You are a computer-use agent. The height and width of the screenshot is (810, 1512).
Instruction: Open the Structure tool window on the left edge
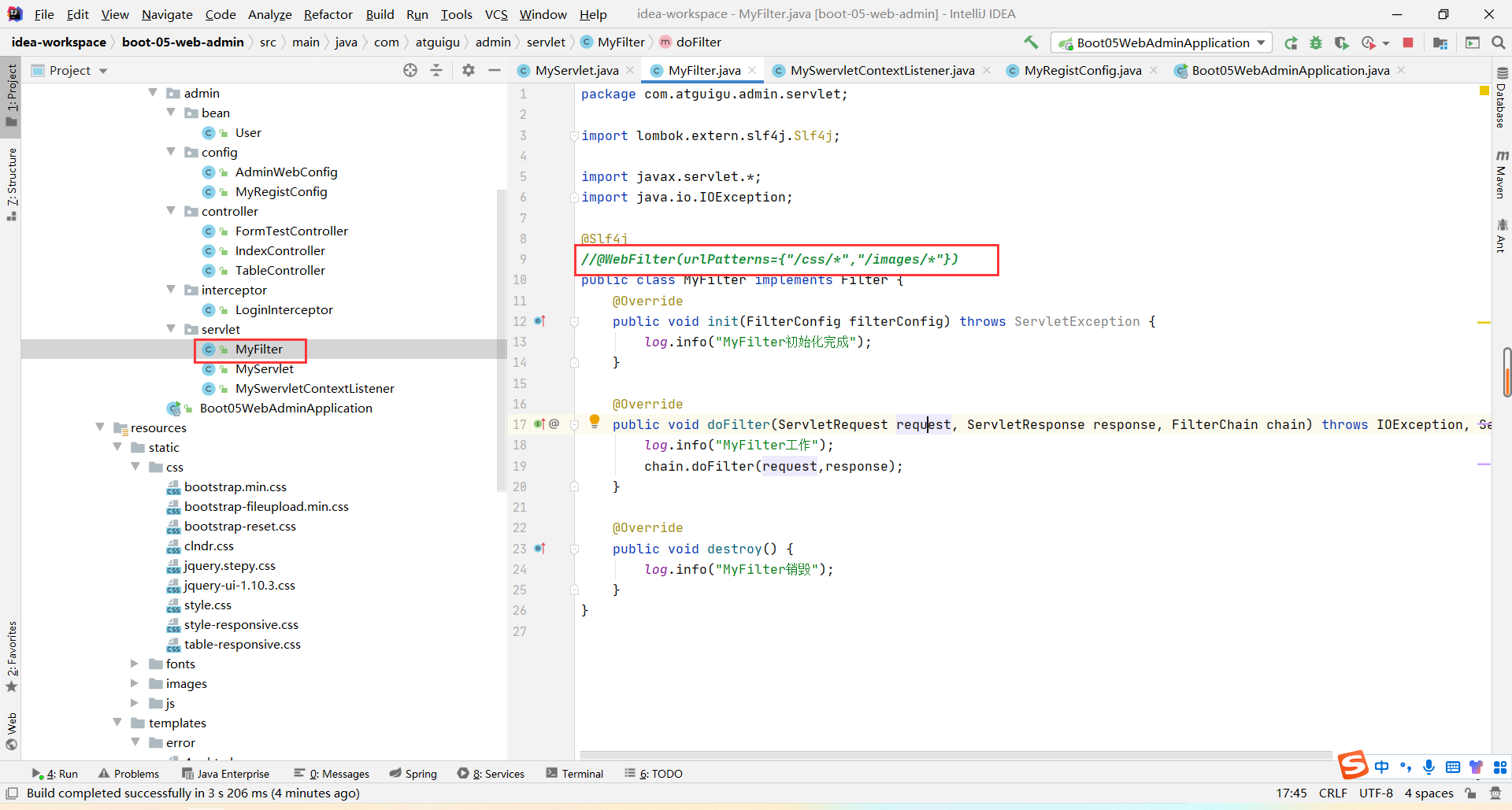tap(12, 184)
